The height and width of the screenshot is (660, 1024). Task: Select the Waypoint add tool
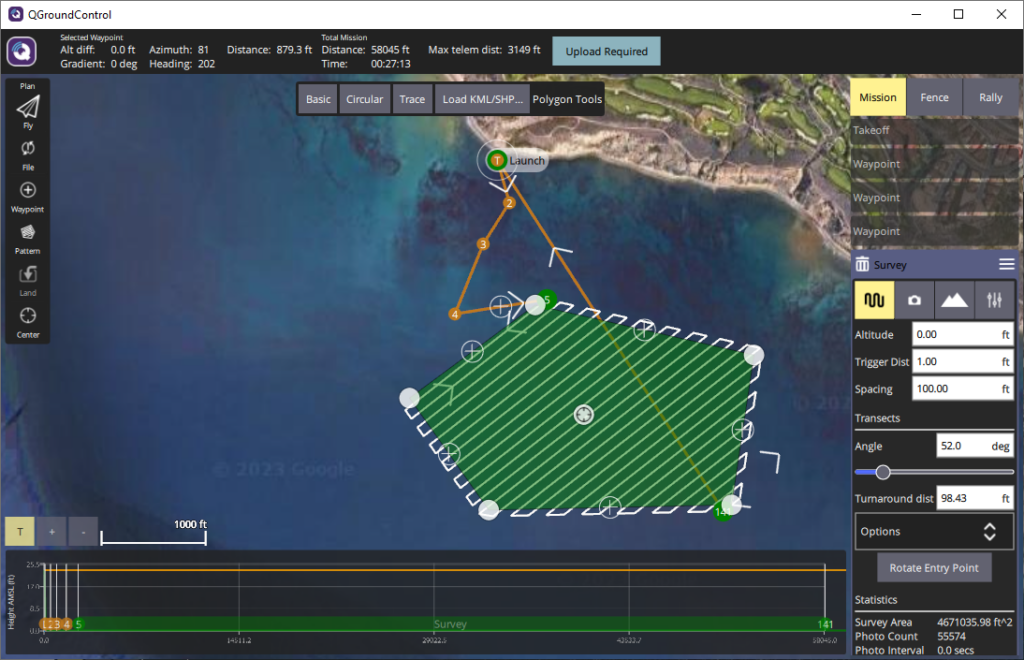click(28, 192)
